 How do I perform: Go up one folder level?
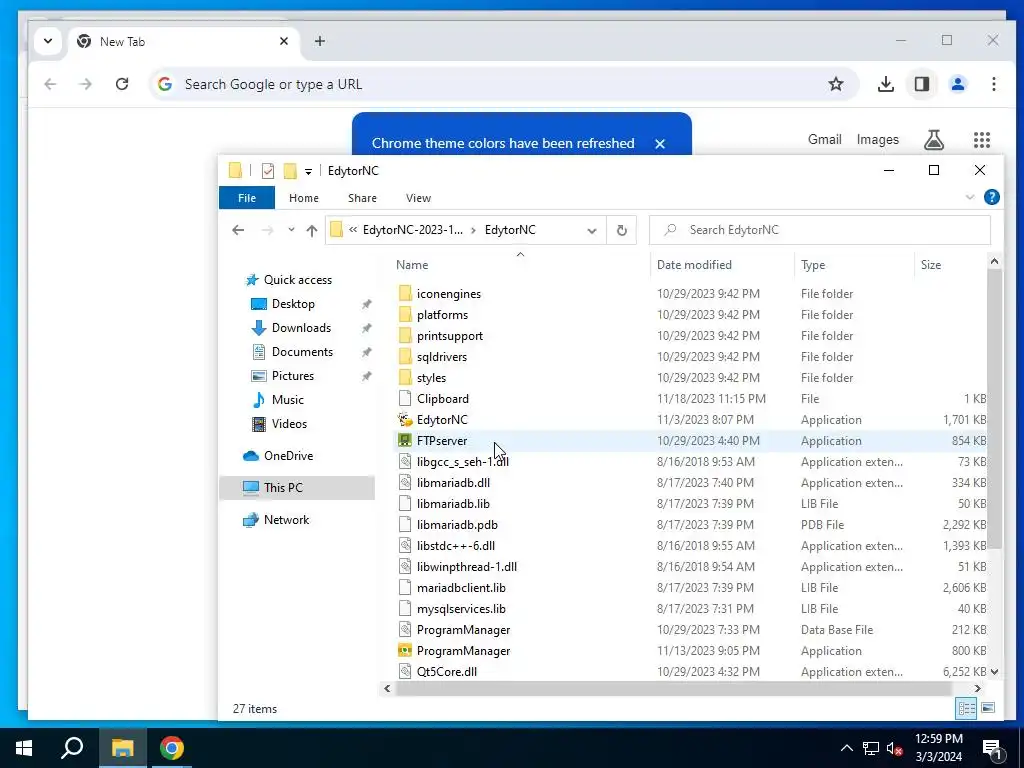pyautogui.click(x=312, y=230)
